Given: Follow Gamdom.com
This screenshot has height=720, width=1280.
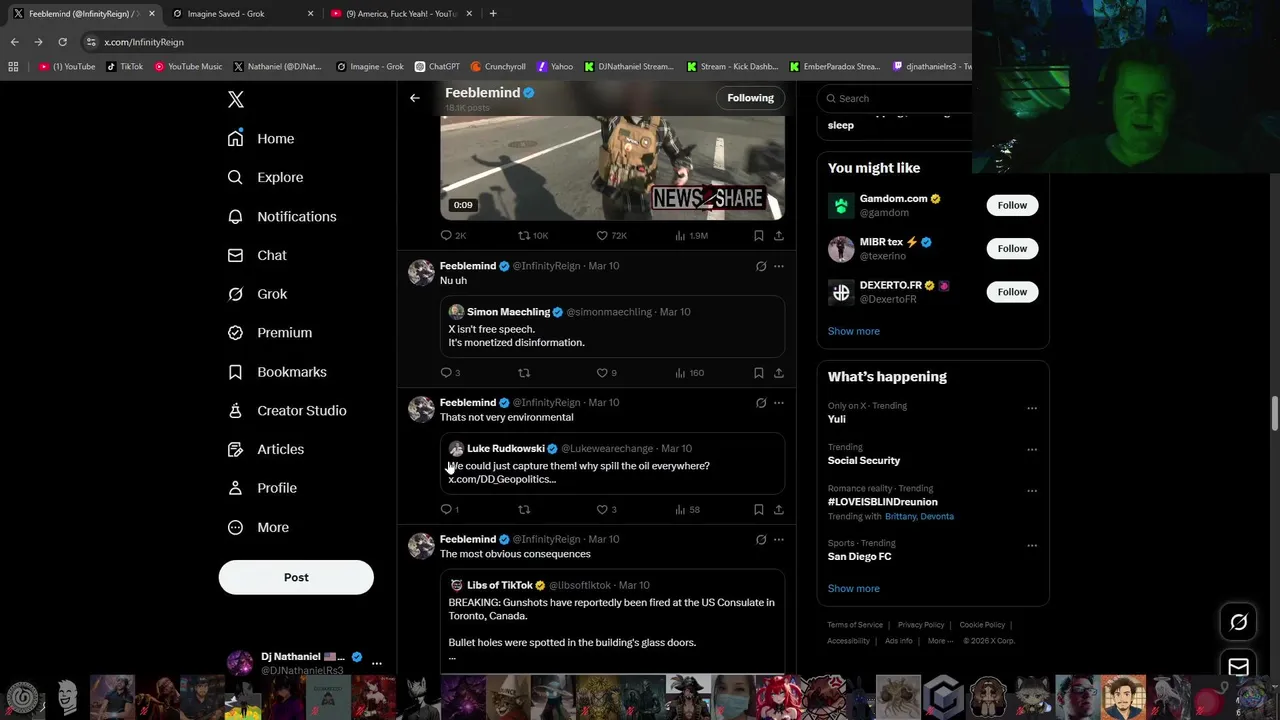Looking at the screenshot, I should (x=1012, y=205).
